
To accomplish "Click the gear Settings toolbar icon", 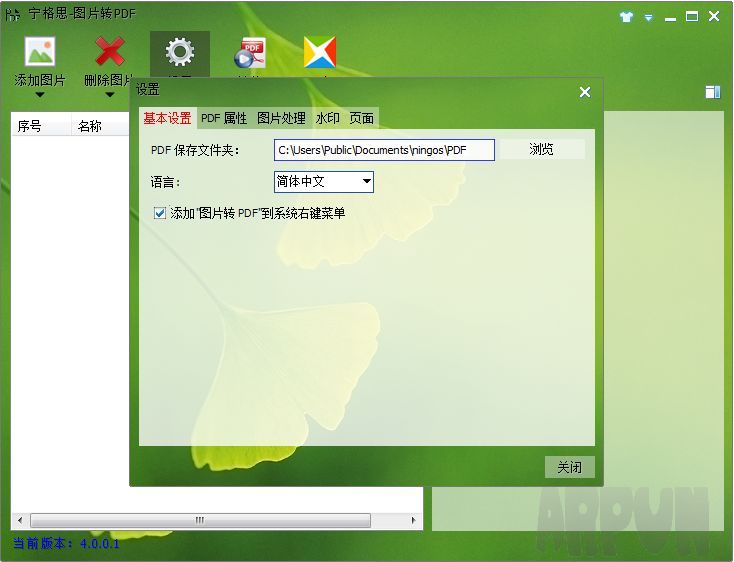I will tap(180, 52).
